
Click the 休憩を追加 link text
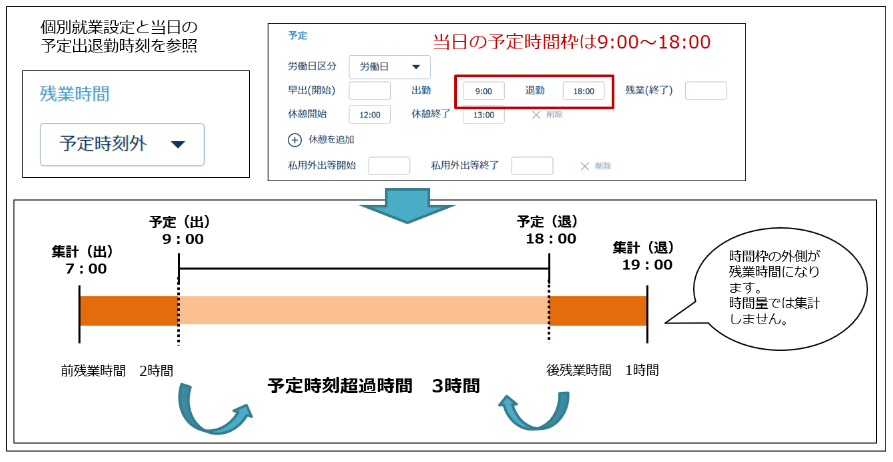[x=331, y=139]
